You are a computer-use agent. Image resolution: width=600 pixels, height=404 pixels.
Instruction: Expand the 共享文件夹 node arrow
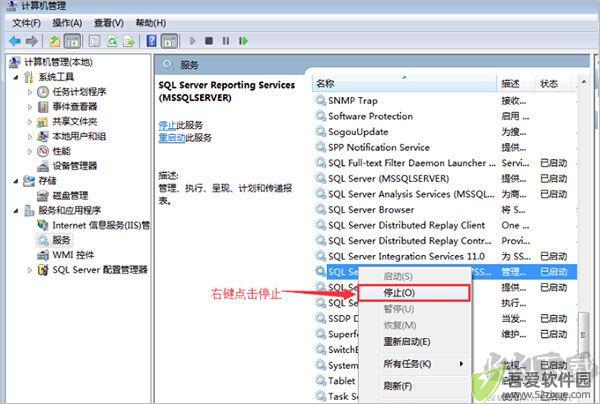tap(30, 122)
